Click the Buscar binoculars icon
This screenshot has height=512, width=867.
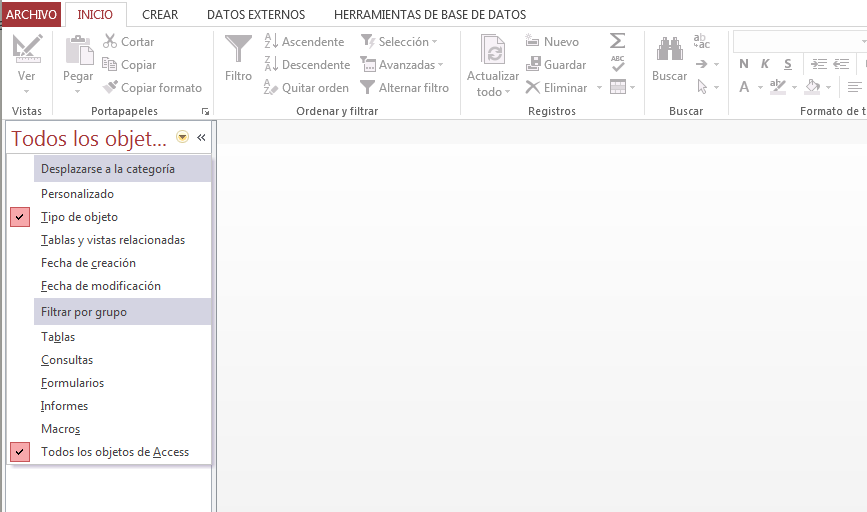click(x=669, y=50)
